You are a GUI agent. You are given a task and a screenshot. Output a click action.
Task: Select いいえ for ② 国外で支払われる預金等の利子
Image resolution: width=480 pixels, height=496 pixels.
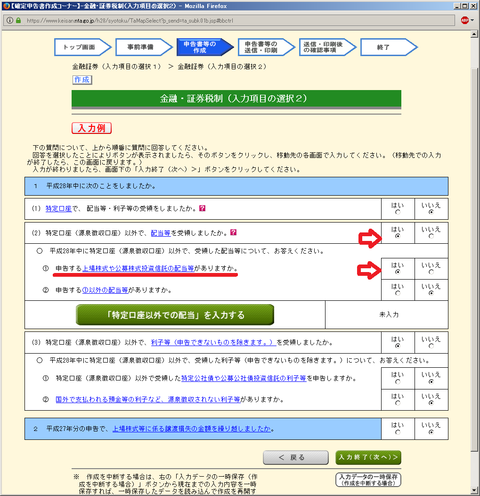click(431, 403)
